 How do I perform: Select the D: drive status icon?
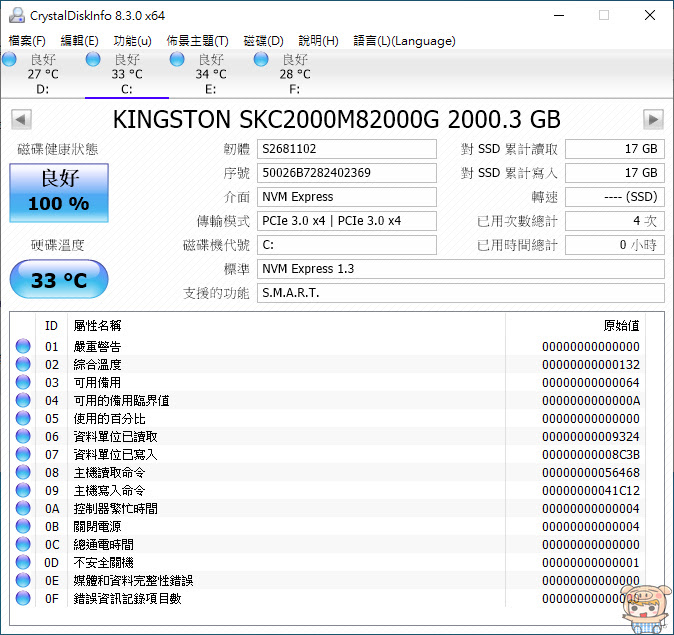(x=9, y=59)
